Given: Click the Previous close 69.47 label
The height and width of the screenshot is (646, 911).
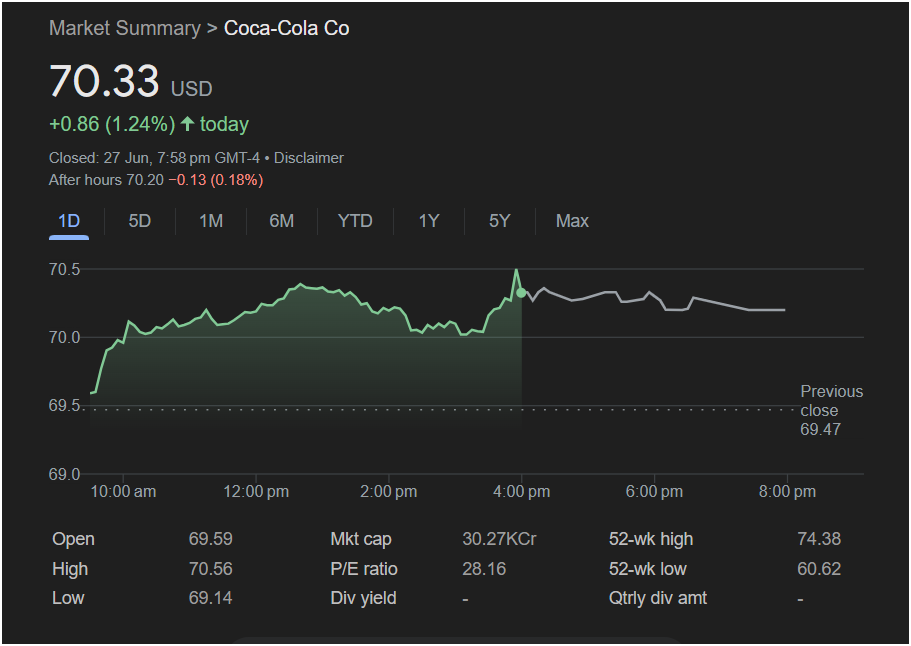Looking at the screenshot, I should [x=831, y=410].
